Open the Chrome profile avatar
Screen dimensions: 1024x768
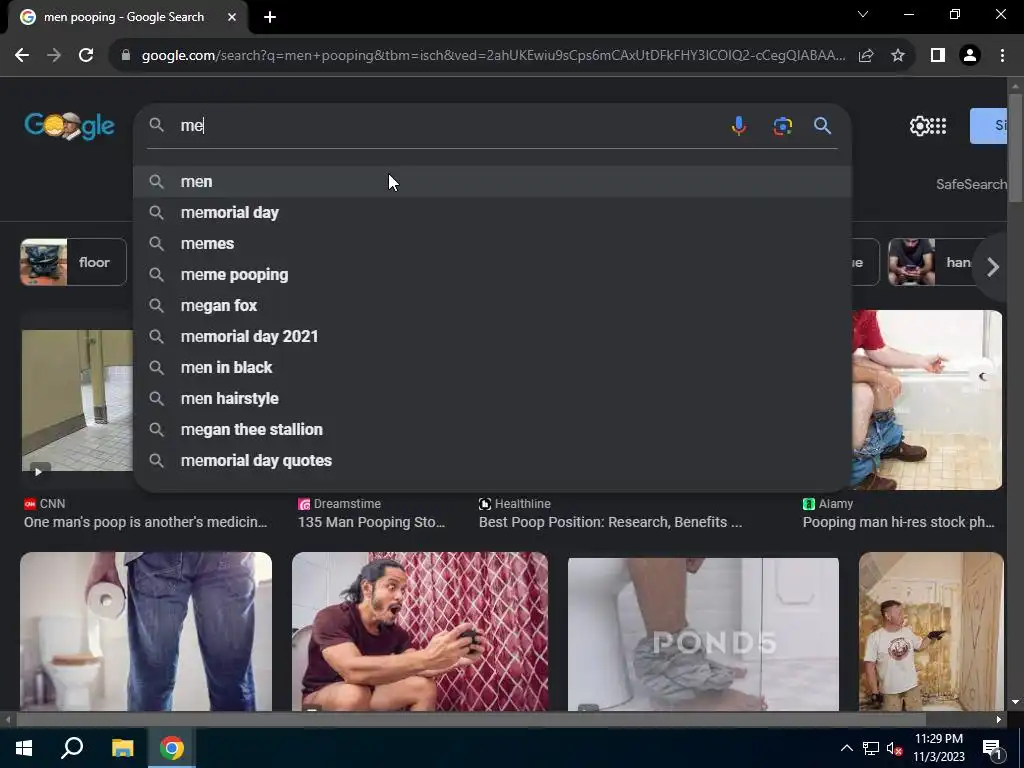[x=970, y=56]
